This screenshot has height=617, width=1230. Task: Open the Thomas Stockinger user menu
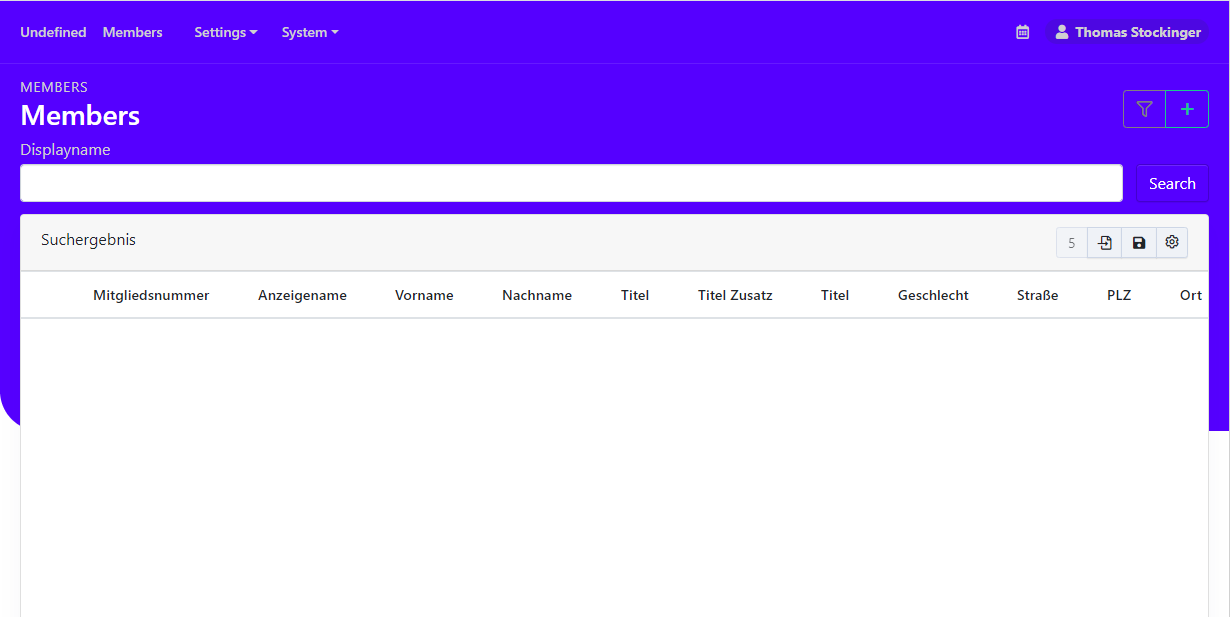coord(1127,32)
